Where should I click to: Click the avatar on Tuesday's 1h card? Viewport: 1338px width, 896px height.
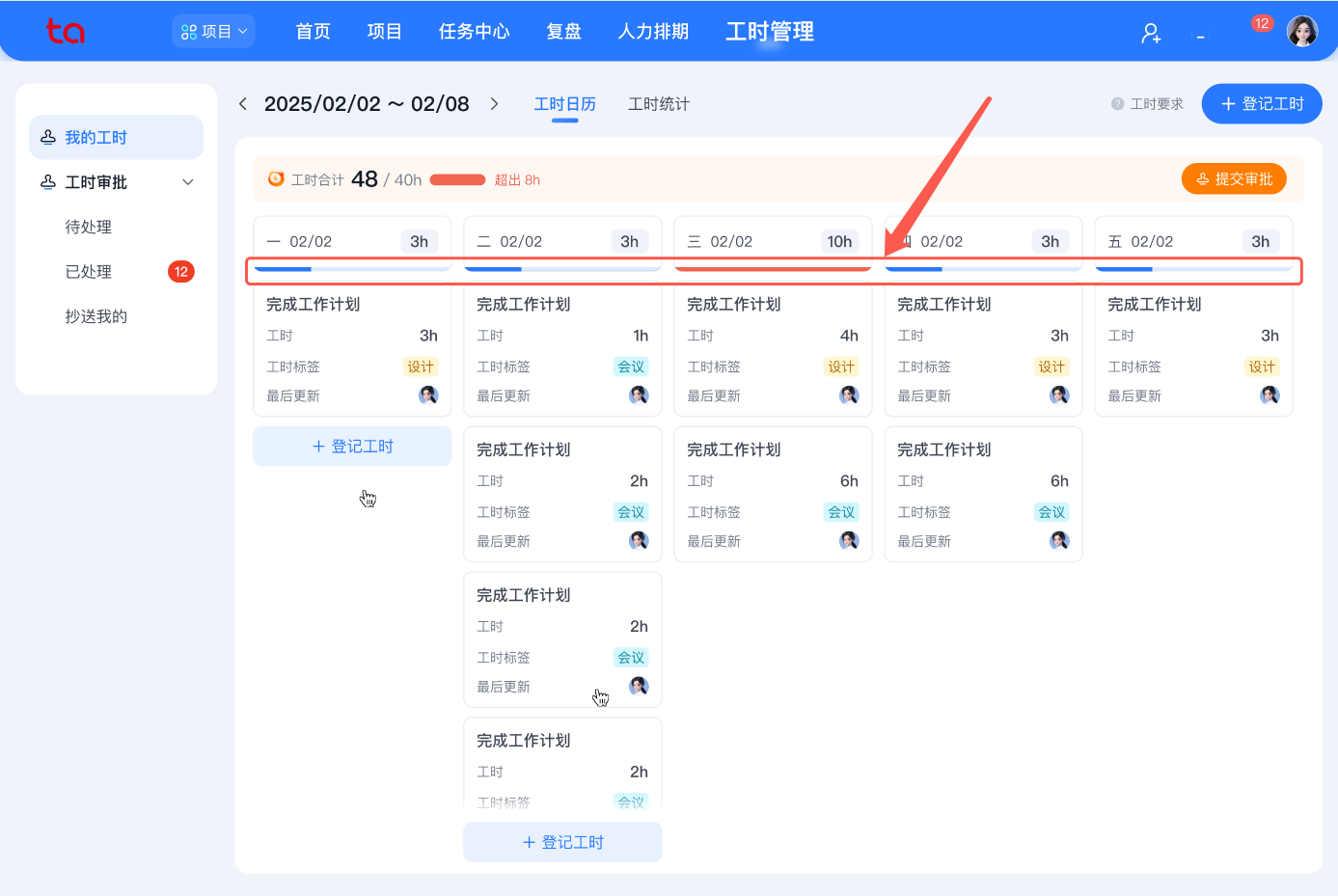(640, 394)
